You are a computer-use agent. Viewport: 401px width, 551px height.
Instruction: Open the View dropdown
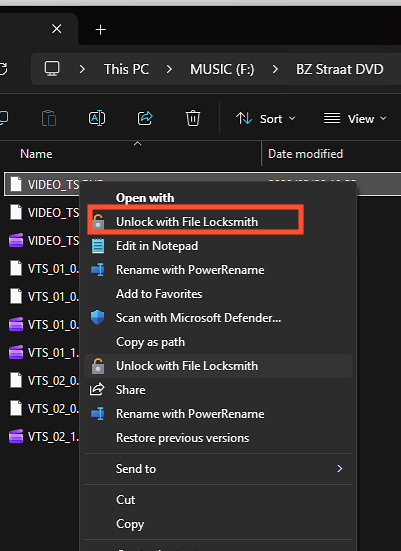tap(355, 119)
